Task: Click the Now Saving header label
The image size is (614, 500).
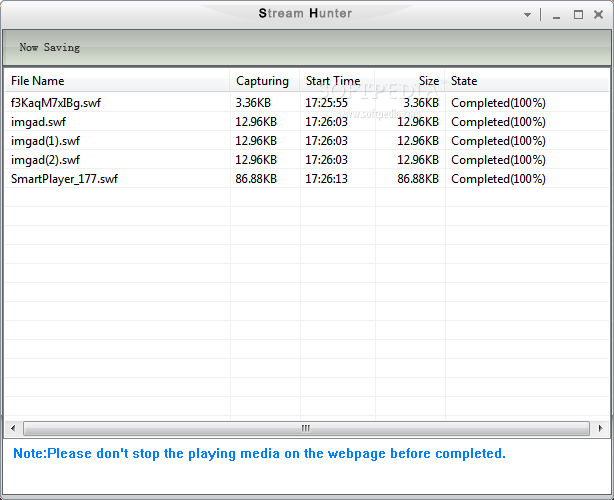Action: point(50,47)
